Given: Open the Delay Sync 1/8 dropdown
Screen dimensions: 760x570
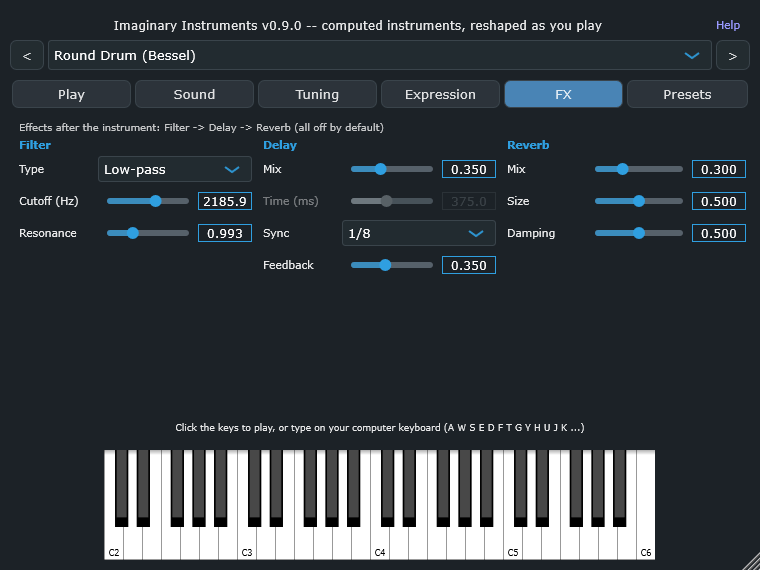Looking at the screenshot, I should [x=419, y=233].
